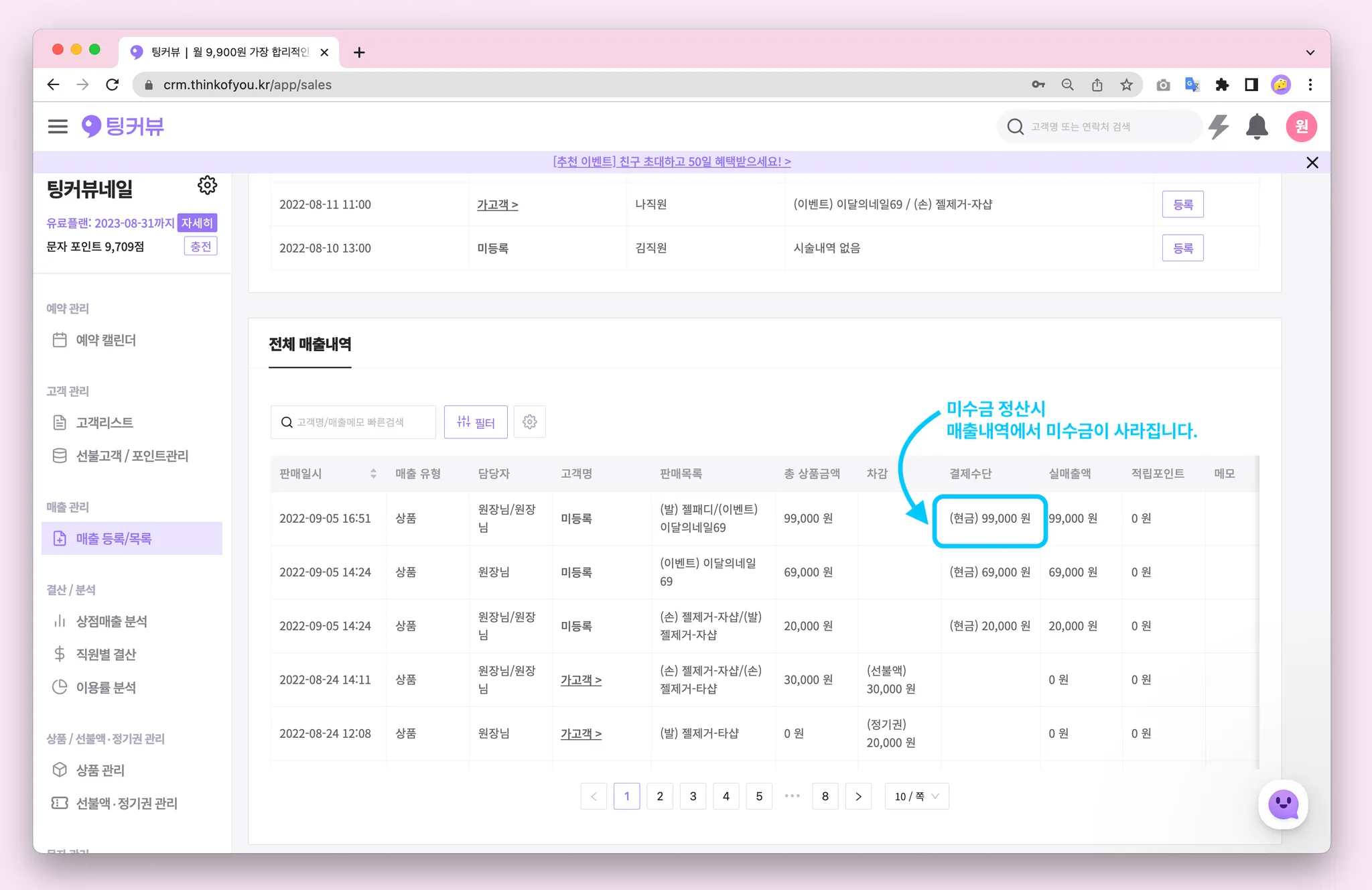Click the browser extensions puzzle icon

pos(1222,84)
